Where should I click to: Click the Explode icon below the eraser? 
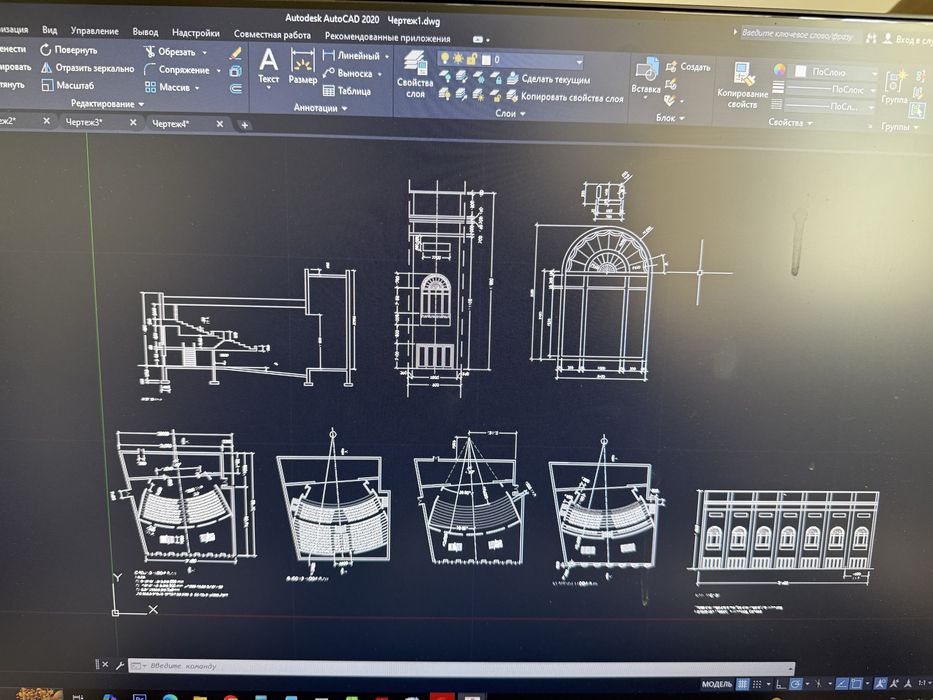(236, 71)
